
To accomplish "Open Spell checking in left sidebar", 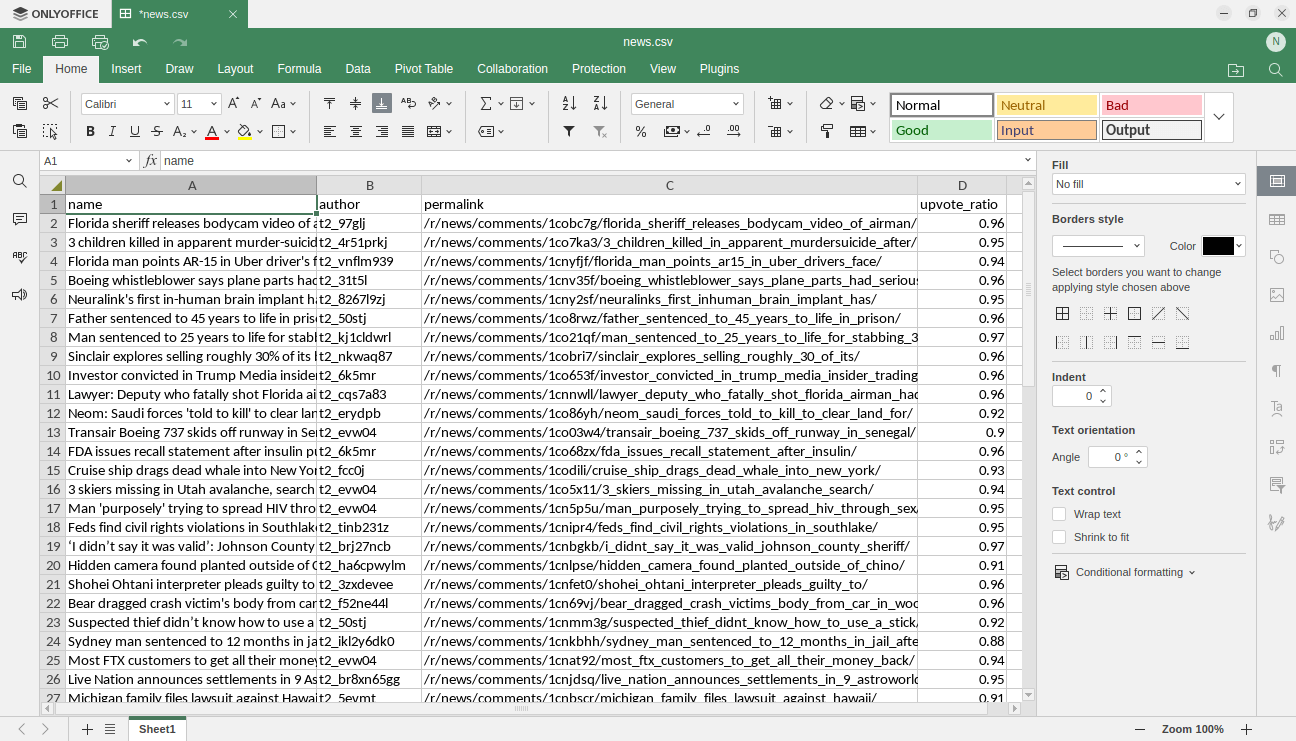I will pos(19,257).
